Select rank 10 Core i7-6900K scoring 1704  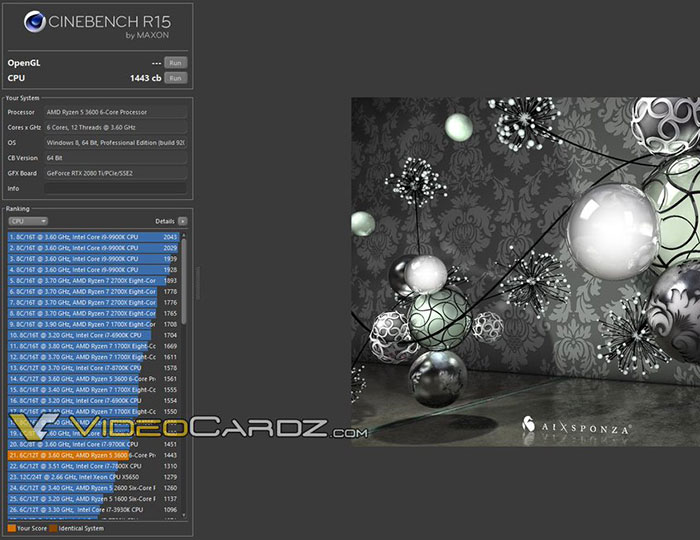(x=93, y=335)
